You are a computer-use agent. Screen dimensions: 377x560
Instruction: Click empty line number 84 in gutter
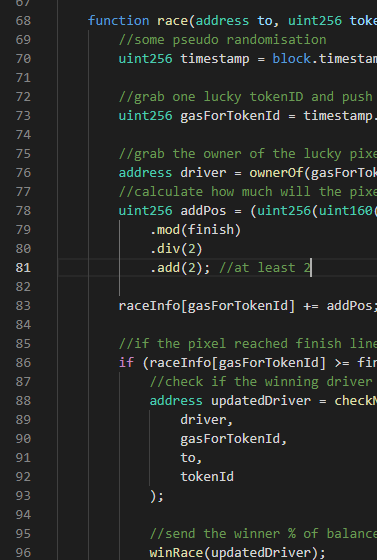(x=23, y=325)
